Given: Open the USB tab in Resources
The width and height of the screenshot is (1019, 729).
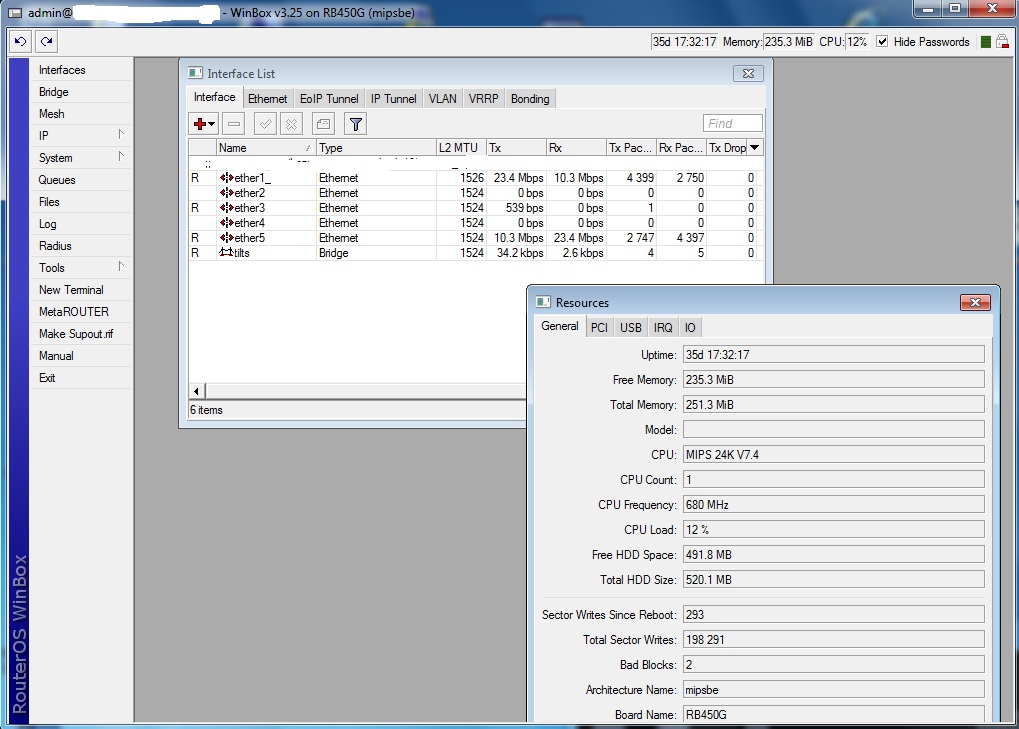Looking at the screenshot, I should [x=630, y=327].
